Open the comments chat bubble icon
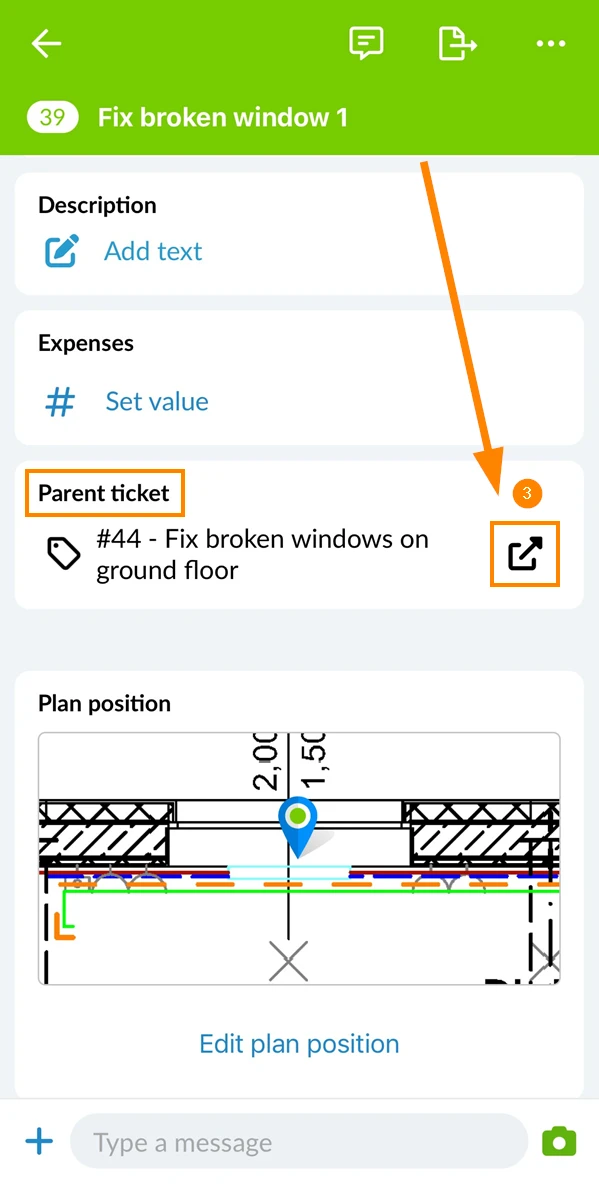This screenshot has width=599, height=1199. pyautogui.click(x=366, y=44)
